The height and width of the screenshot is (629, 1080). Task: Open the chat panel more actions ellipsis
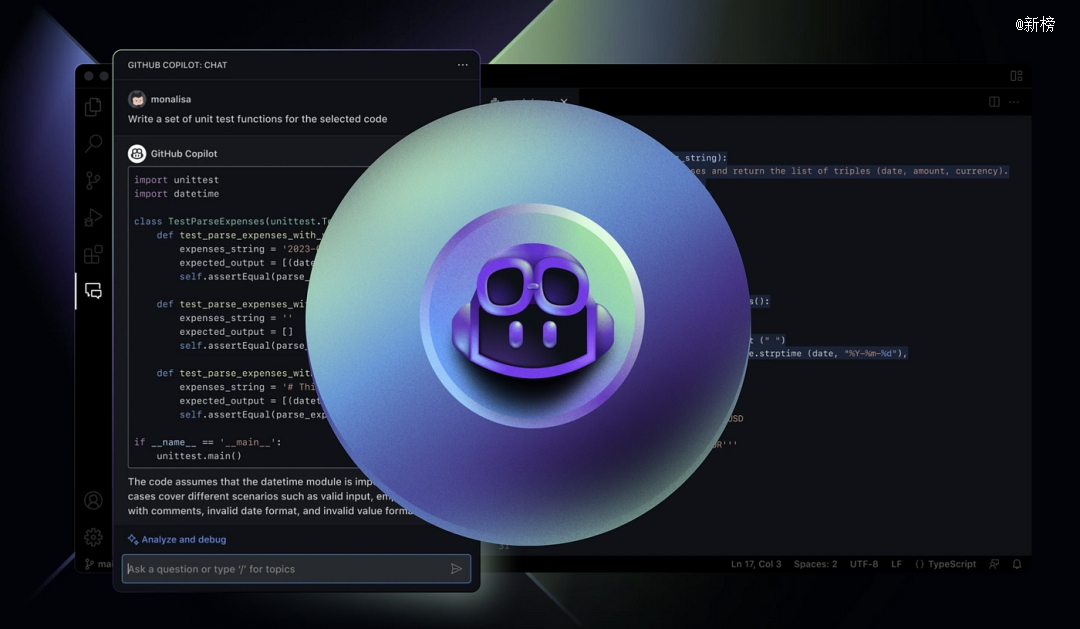coord(463,65)
